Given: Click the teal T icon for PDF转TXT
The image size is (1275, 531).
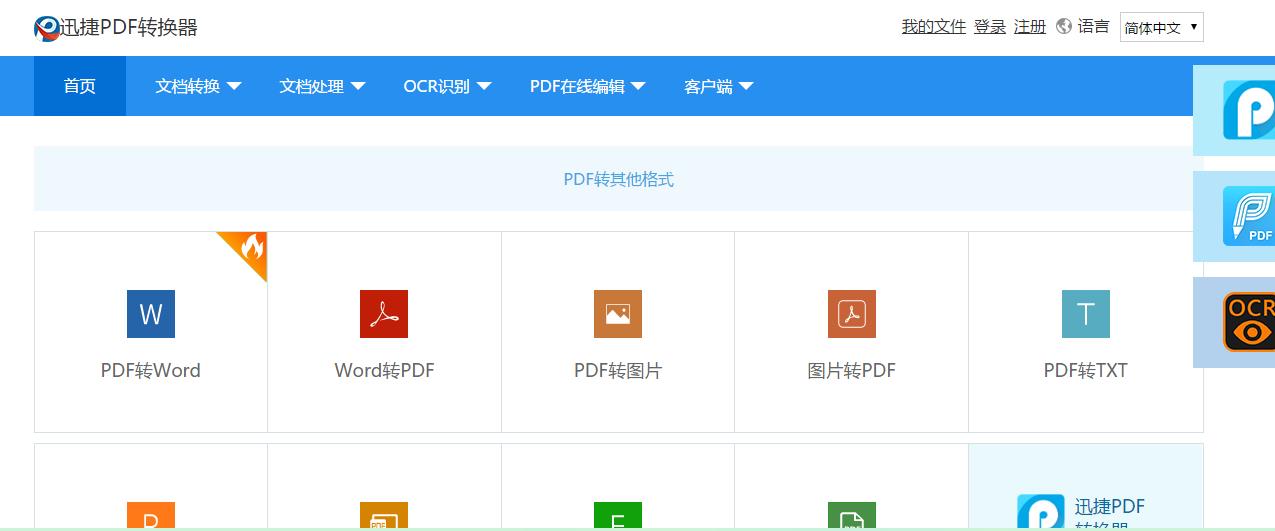Looking at the screenshot, I should [x=1086, y=314].
